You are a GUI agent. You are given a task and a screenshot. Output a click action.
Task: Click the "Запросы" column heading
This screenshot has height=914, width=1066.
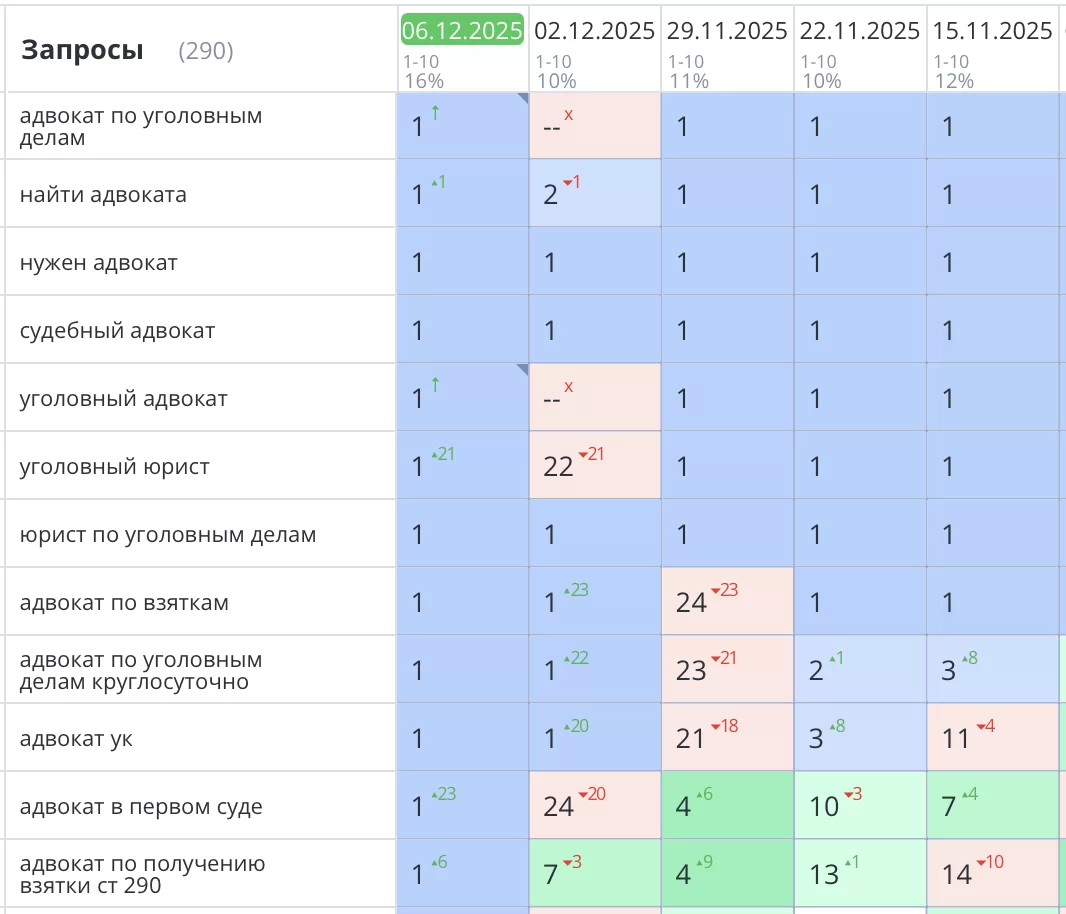tap(82, 50)
